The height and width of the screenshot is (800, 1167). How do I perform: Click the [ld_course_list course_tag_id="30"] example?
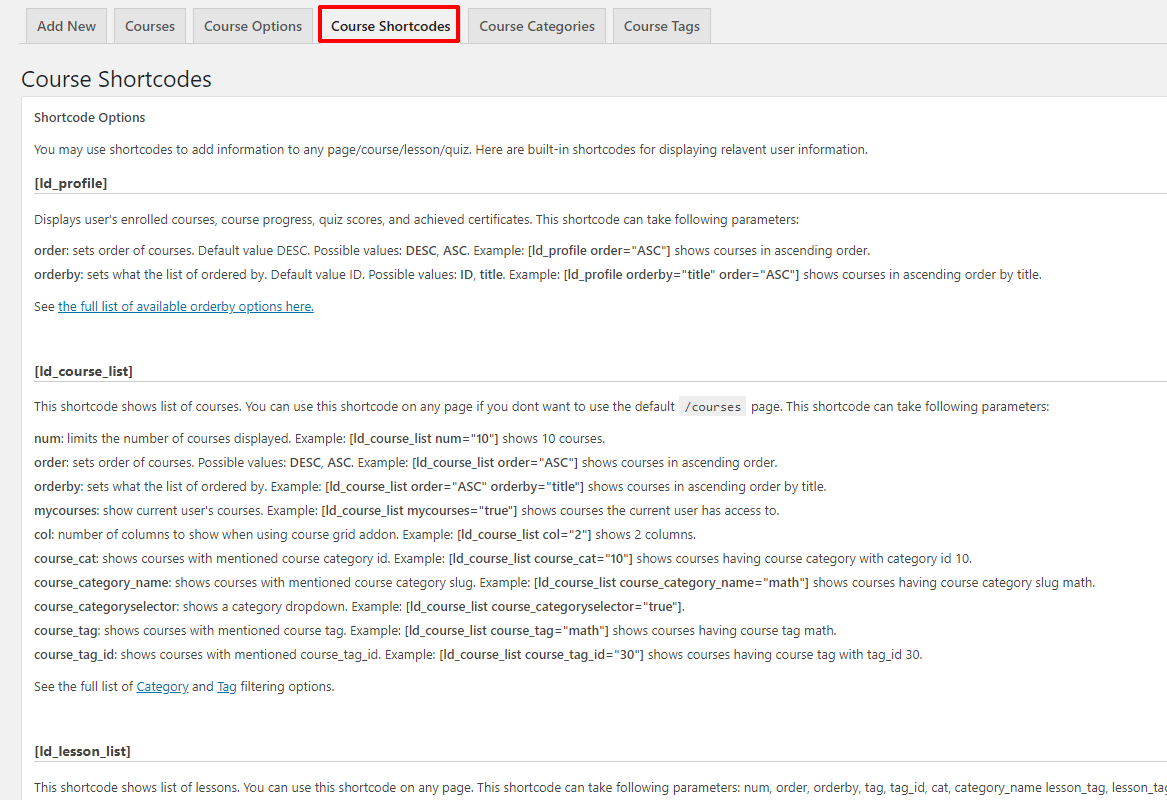pyautogui.click(x=541, y=654)
